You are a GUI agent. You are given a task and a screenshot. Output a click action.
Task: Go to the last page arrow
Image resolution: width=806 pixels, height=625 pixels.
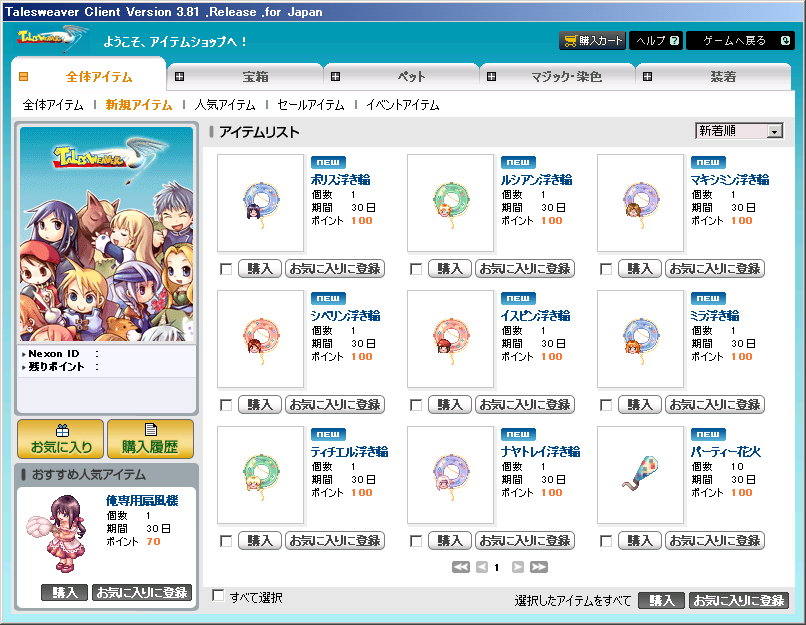click(538, 567)
